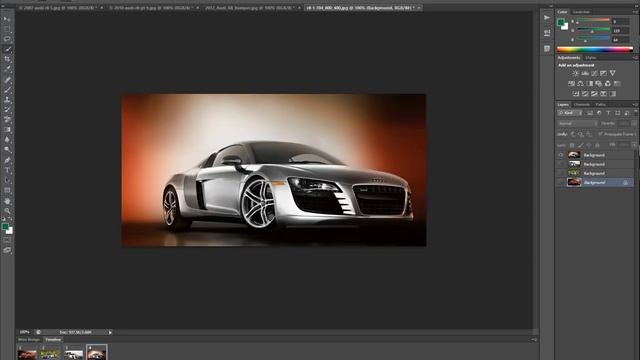Image resolution: width=640 pixels, height=360 pixels.
Task: Select the Eyedropper tool
Action: point(7,69)
